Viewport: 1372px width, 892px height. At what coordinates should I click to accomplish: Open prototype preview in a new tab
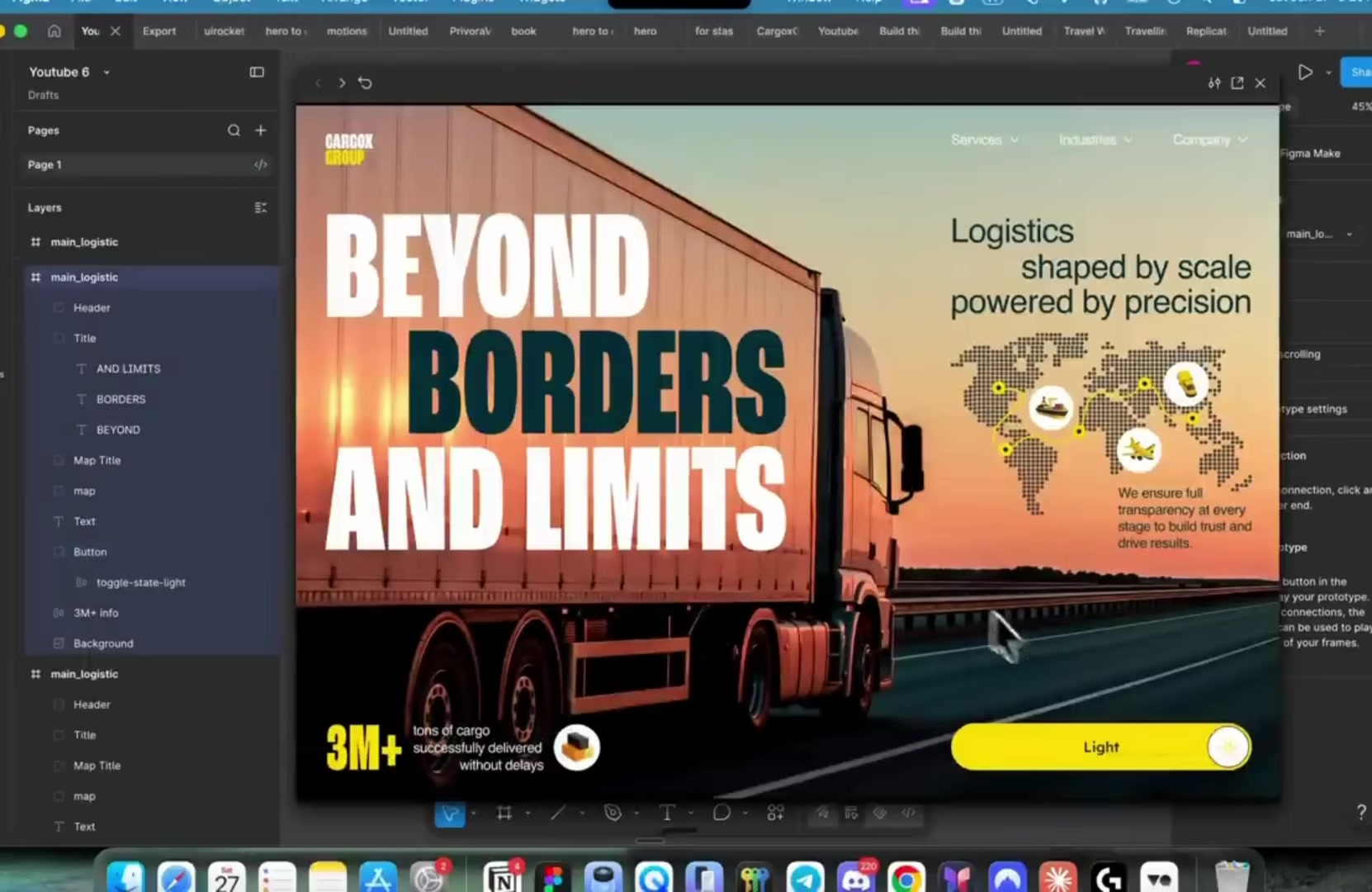(1237, 83)
